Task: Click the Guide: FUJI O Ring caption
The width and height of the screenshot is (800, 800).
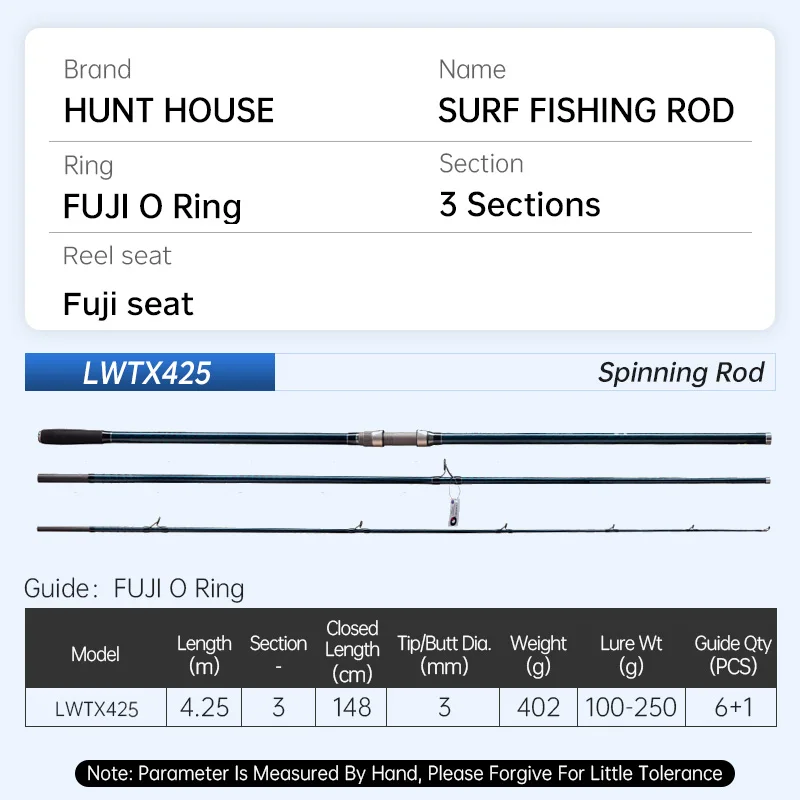Action: click(x=134, y=588)
